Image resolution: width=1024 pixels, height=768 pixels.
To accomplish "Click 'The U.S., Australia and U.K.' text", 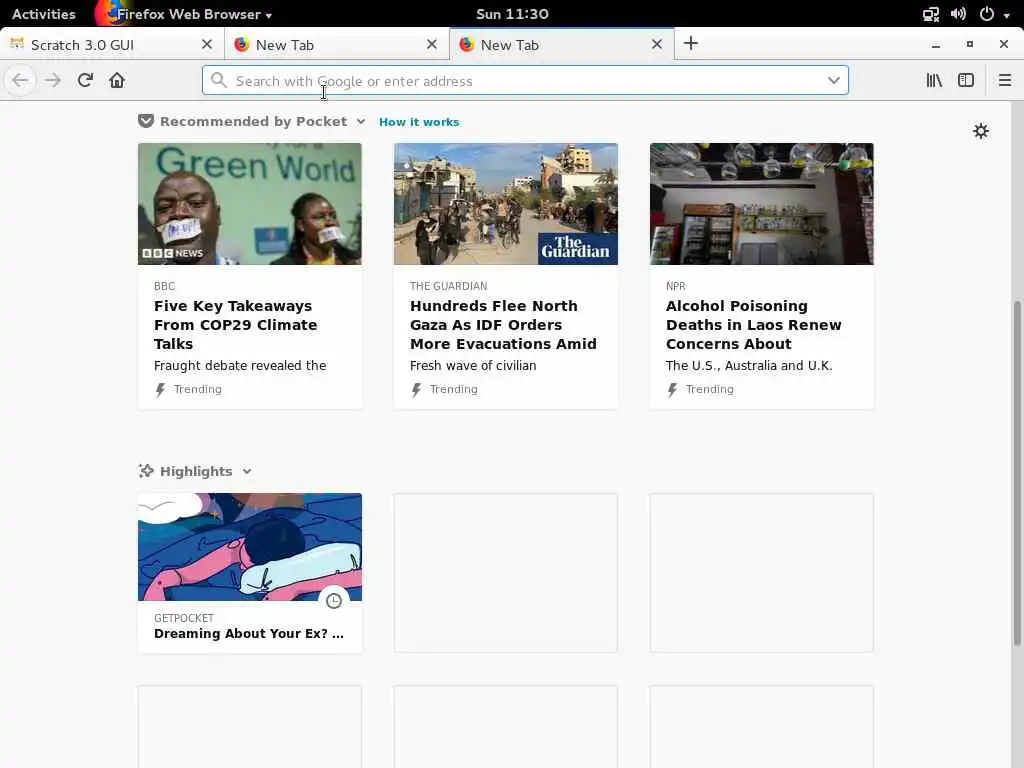I will point(749,366).
